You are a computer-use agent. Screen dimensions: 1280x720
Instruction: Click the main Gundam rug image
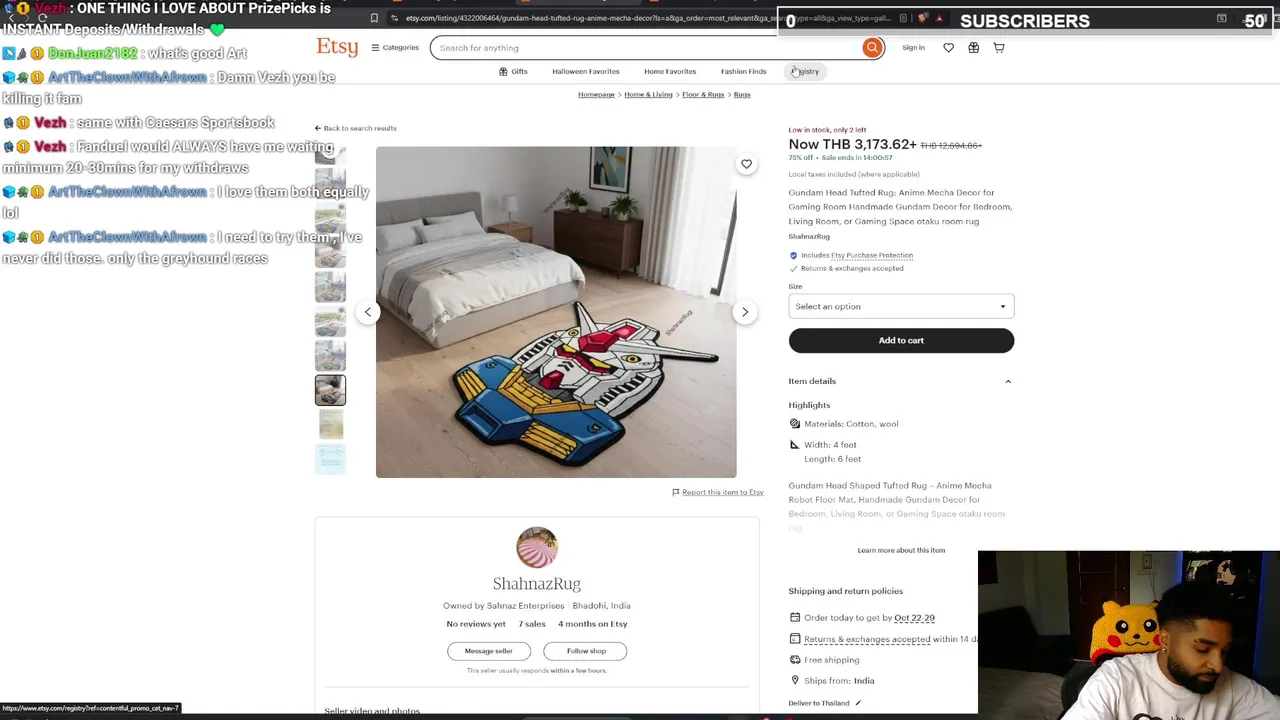pos(556,312)
